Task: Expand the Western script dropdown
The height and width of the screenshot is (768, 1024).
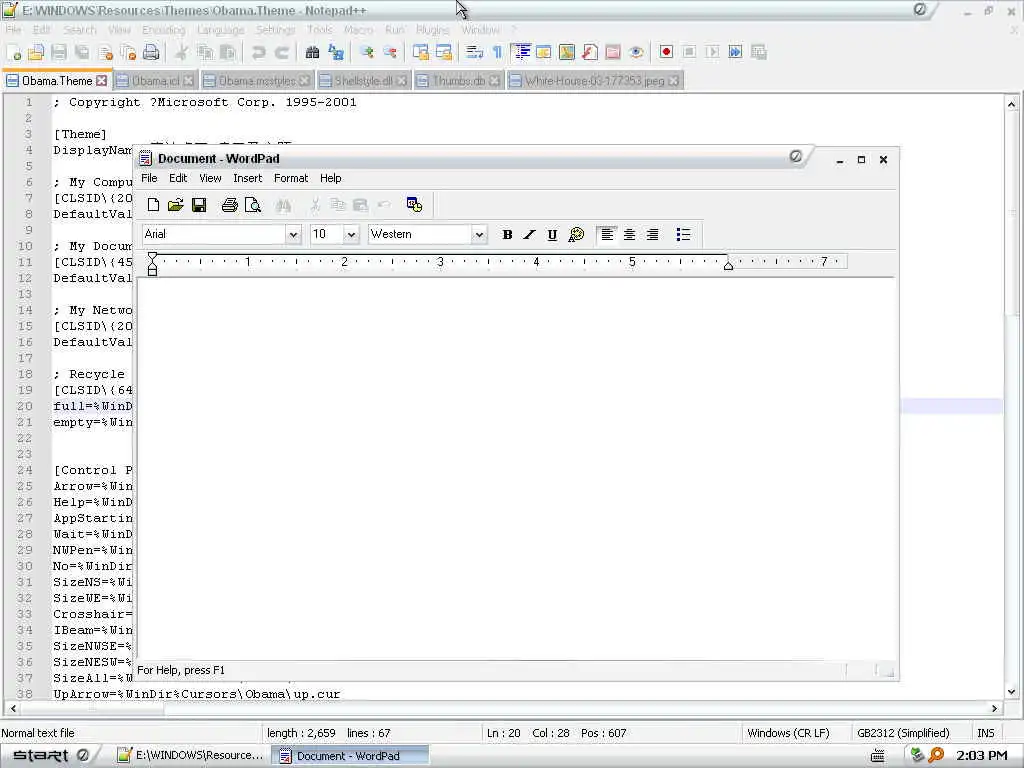Action: pyautogui.click(x=479, y=234)
